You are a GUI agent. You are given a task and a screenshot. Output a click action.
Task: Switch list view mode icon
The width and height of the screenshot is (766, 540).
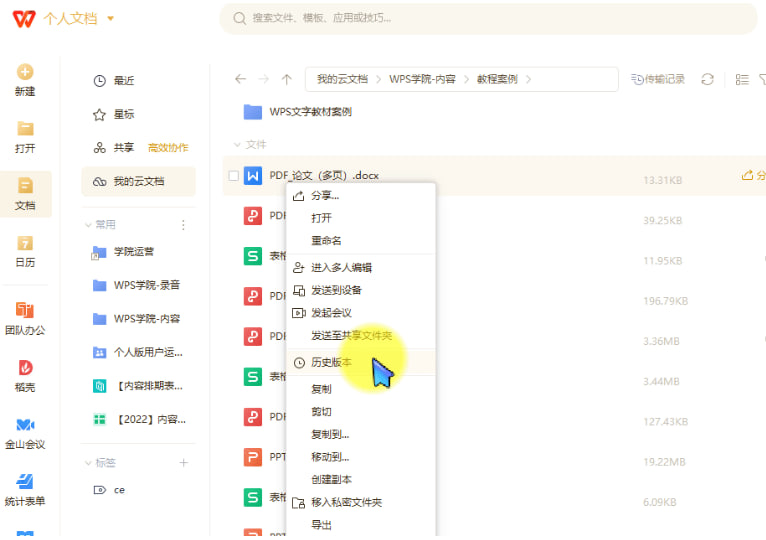[x=742, y=79]
